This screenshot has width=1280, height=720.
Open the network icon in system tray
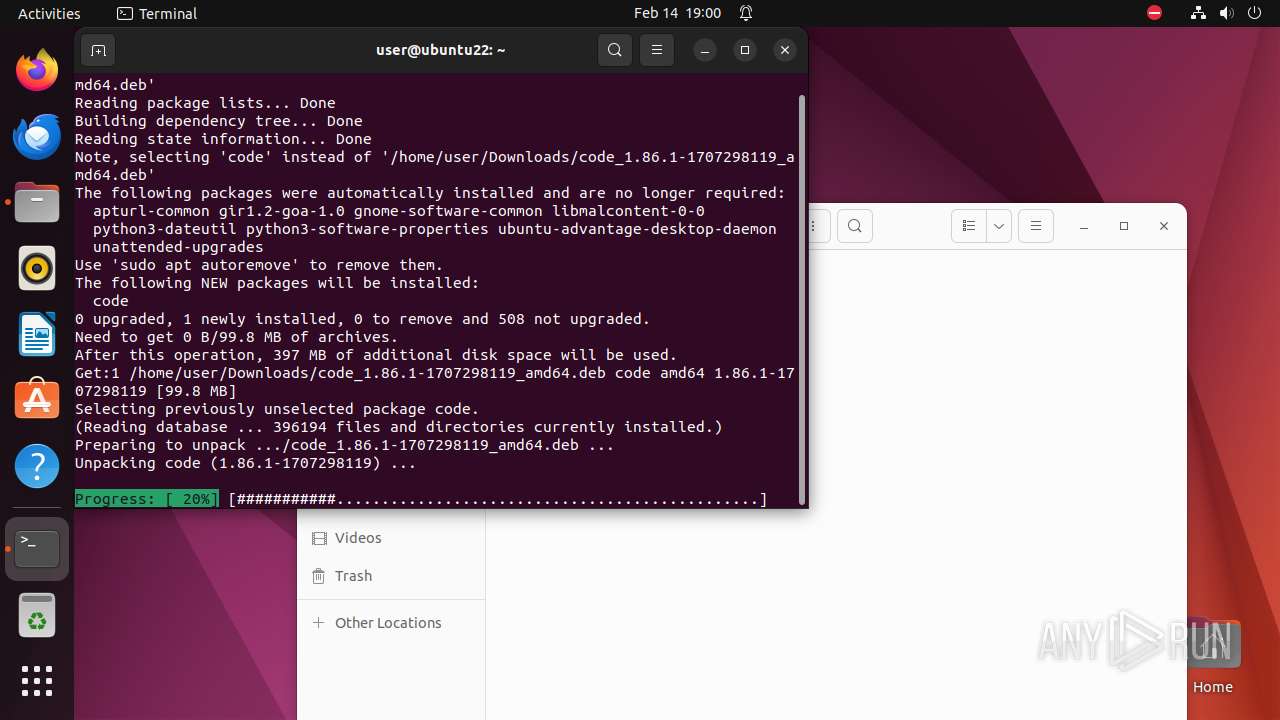coord(1199,13)
